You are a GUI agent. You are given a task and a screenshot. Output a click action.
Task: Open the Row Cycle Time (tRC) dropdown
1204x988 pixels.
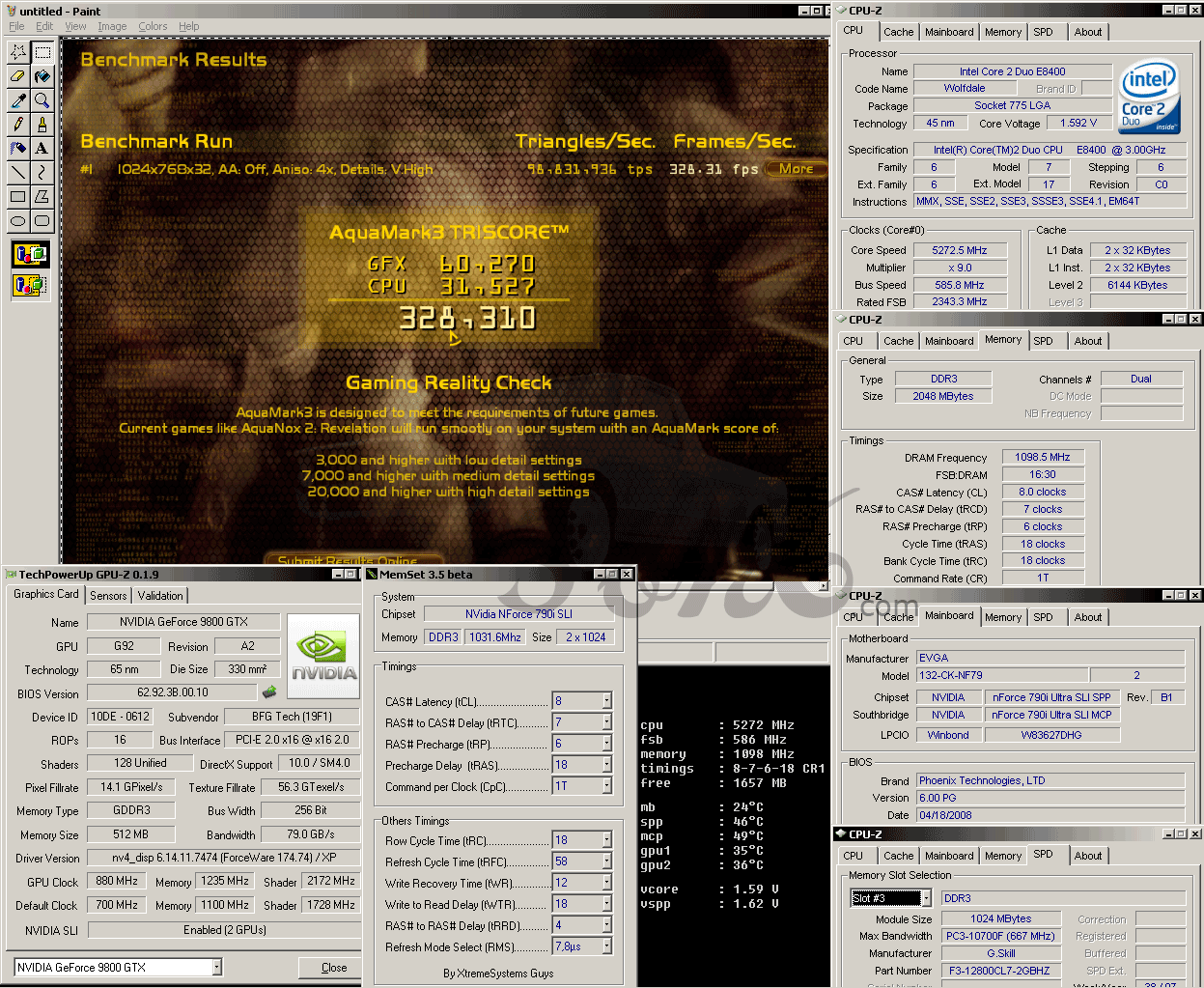tap(606, 840)
